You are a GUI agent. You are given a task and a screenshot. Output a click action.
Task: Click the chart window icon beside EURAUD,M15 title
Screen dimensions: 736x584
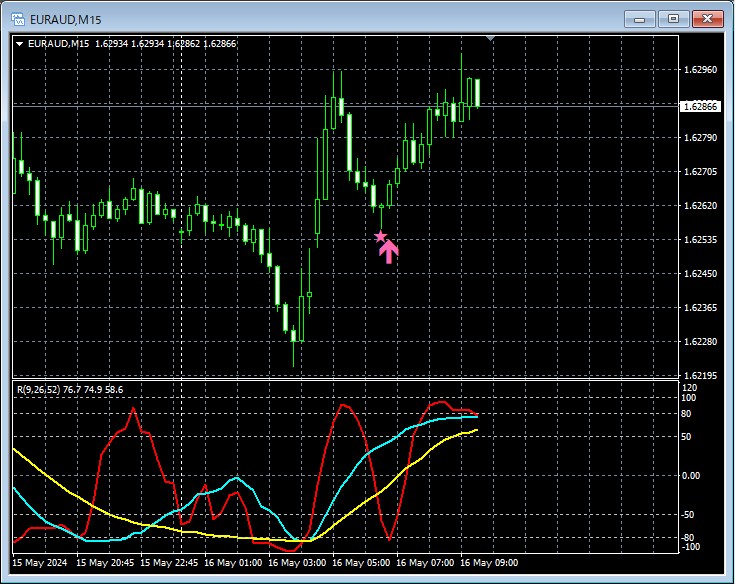[18, 19]
